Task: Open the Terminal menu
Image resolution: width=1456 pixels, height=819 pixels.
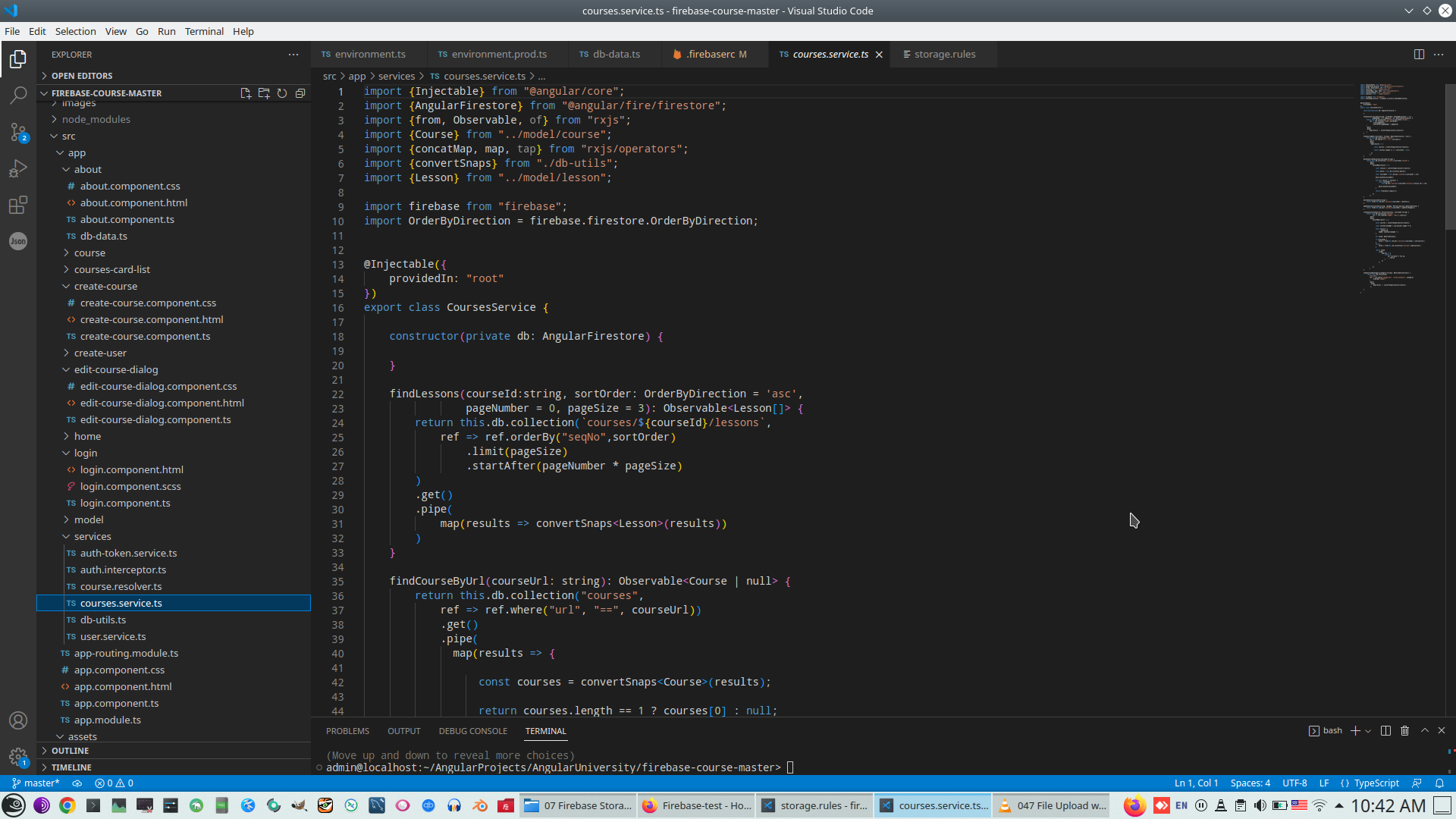Action: point(204,31)
